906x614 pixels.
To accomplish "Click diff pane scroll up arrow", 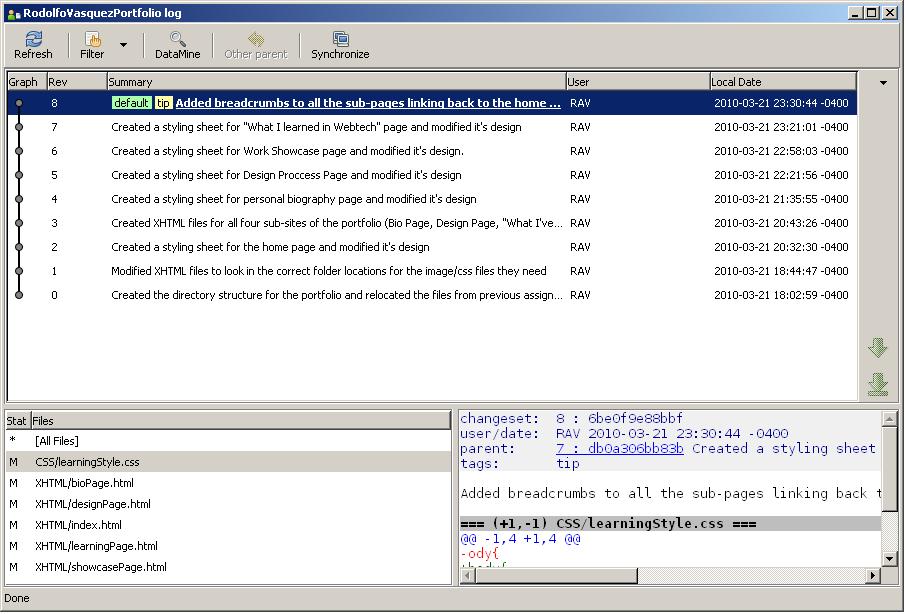I will [x=889, y=418].
